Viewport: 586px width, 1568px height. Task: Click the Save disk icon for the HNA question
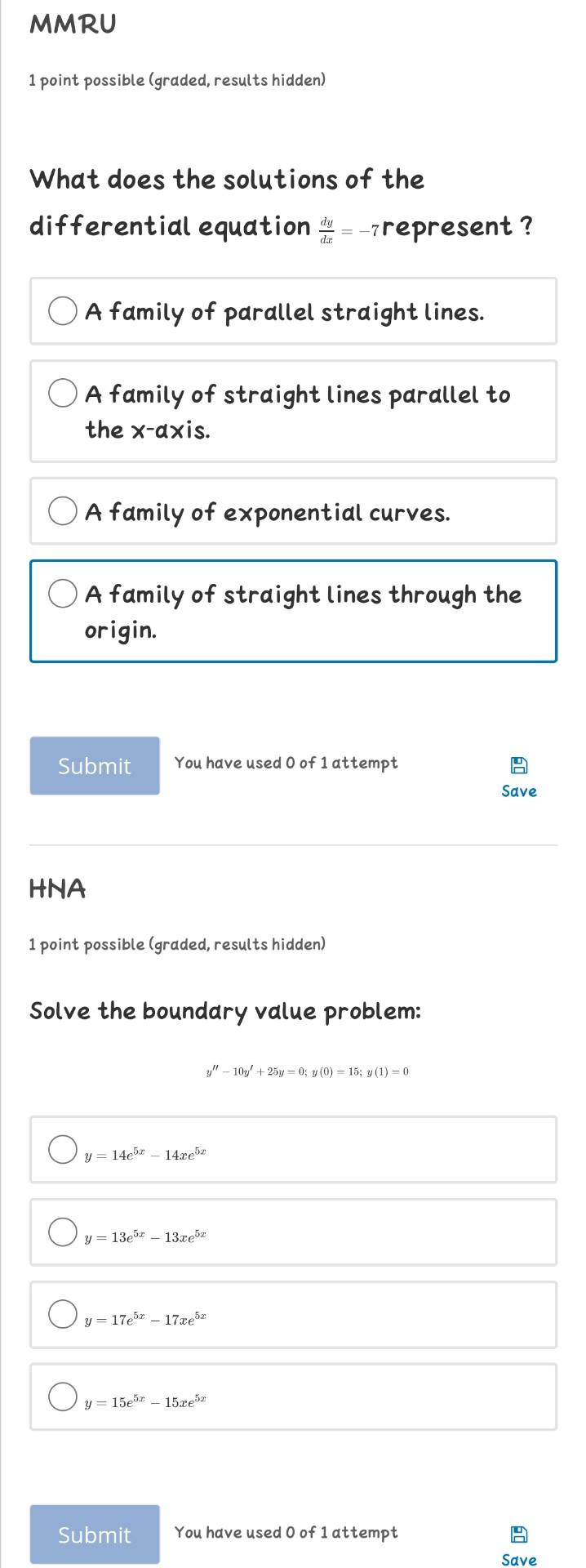tap(517, 1533)
